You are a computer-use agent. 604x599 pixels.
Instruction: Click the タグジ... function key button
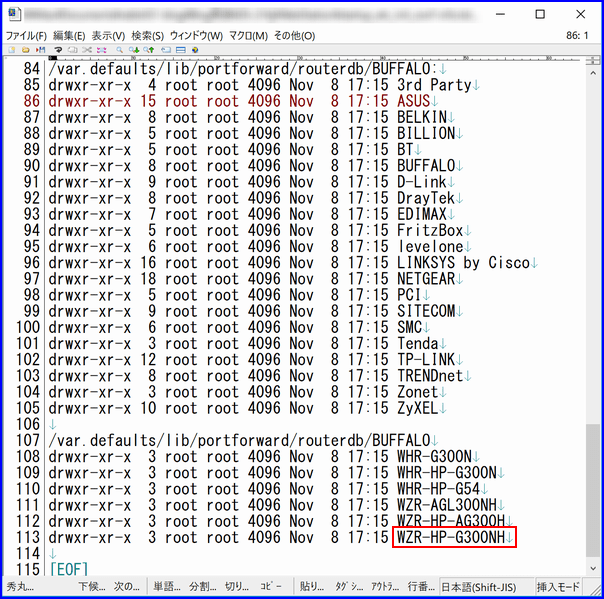pos(349,587)
